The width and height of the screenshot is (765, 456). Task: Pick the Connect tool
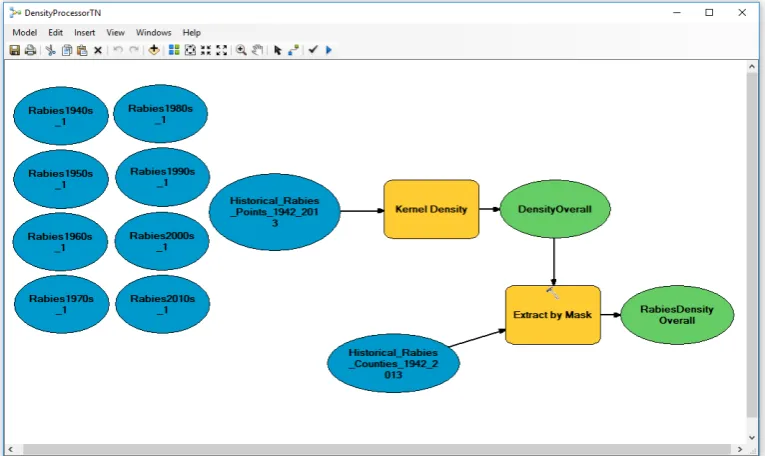(x=293, y=50)
